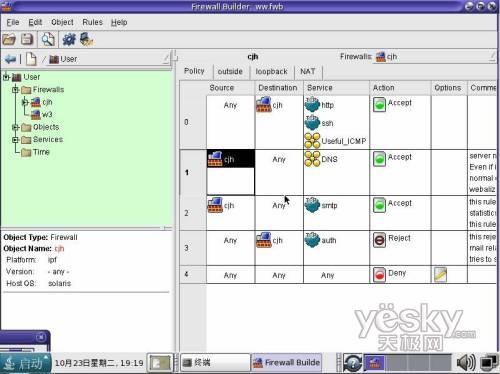Activate Firewall Builder taskbar button
500x374 pixels.
click(286, 363)
